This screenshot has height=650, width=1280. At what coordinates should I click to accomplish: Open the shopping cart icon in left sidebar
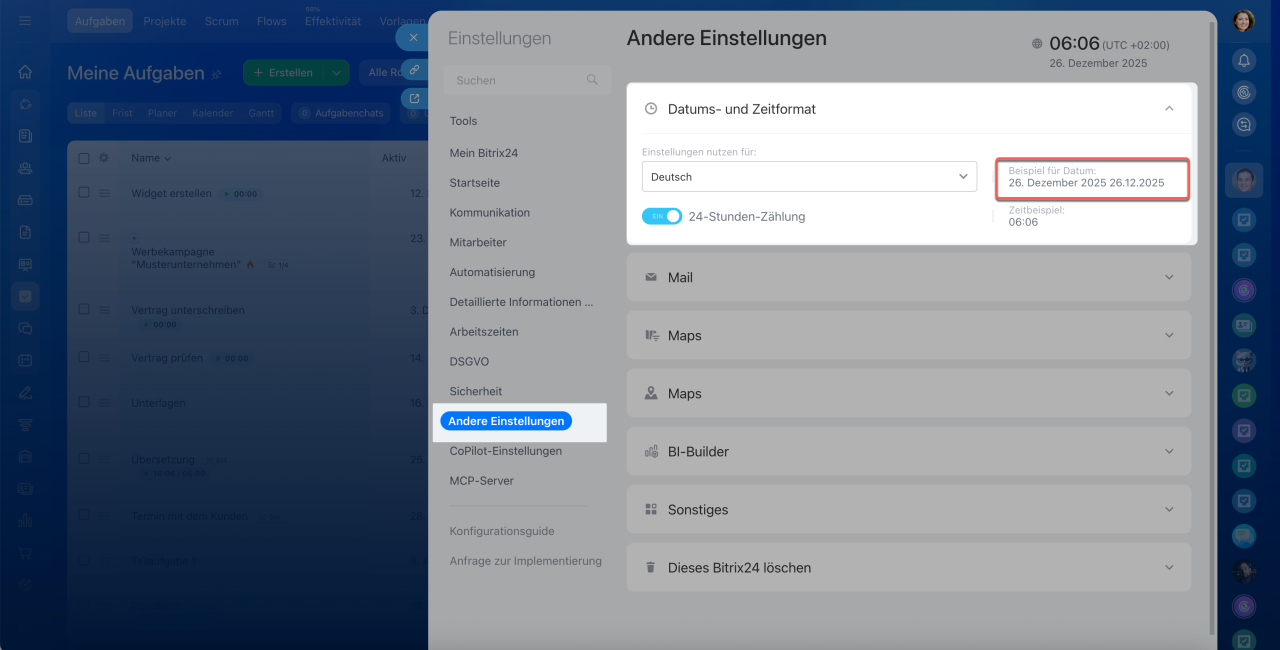coord(25,553)
